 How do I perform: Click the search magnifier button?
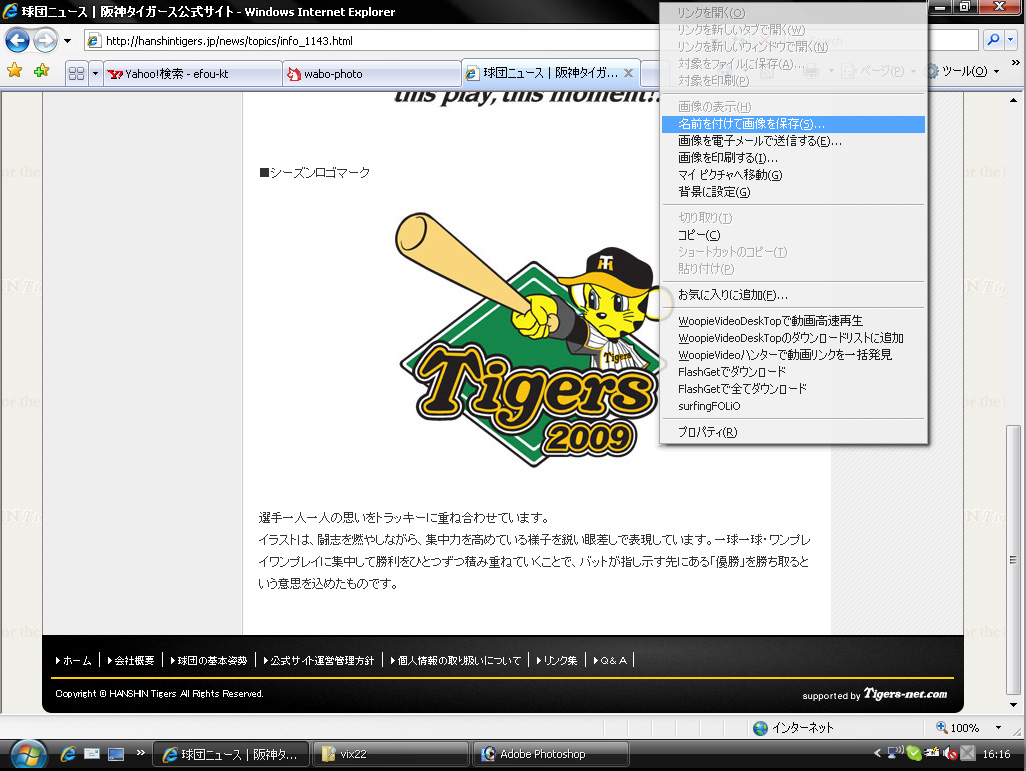[993, 40]
